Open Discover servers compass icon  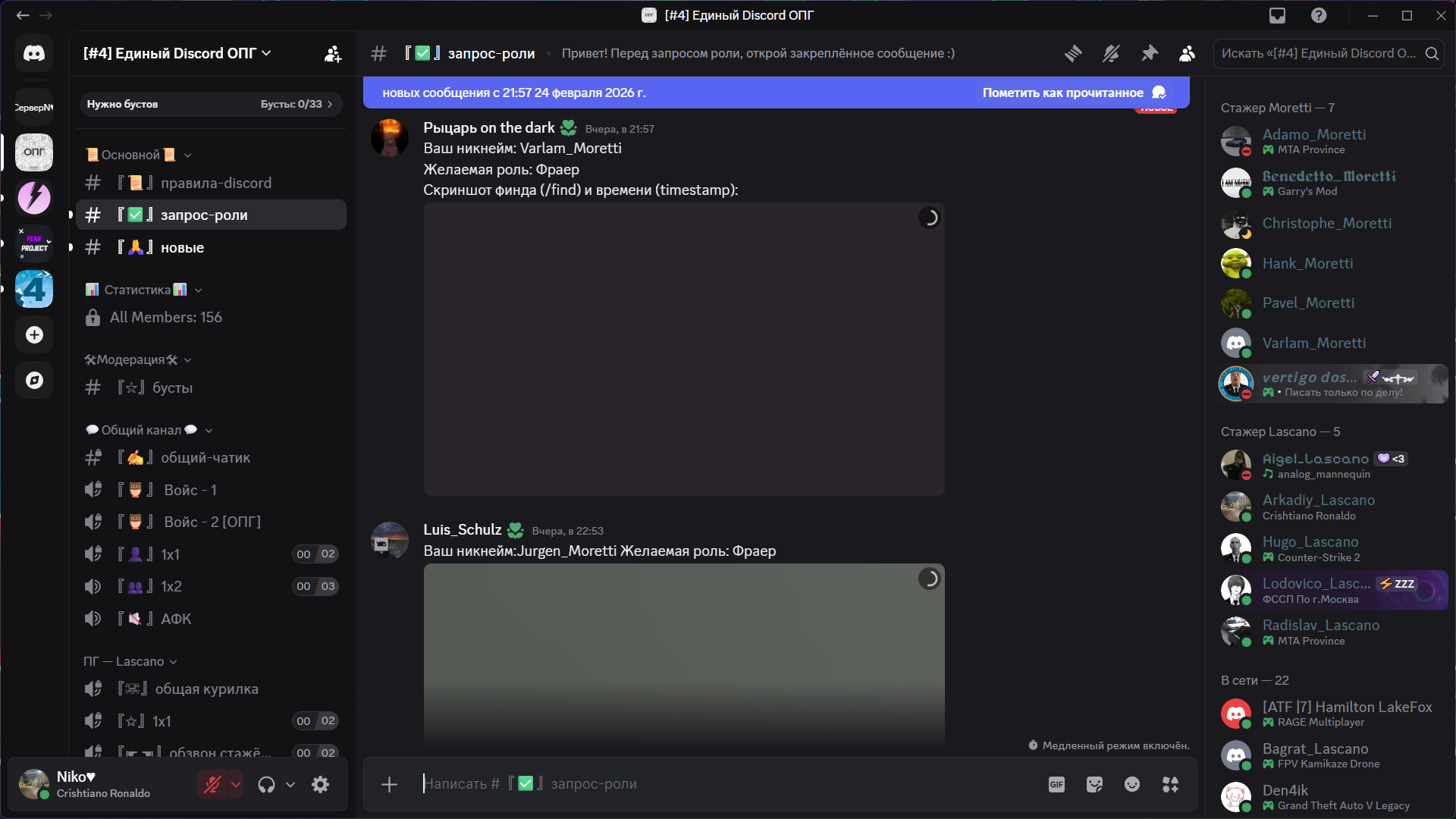[34, 381]
